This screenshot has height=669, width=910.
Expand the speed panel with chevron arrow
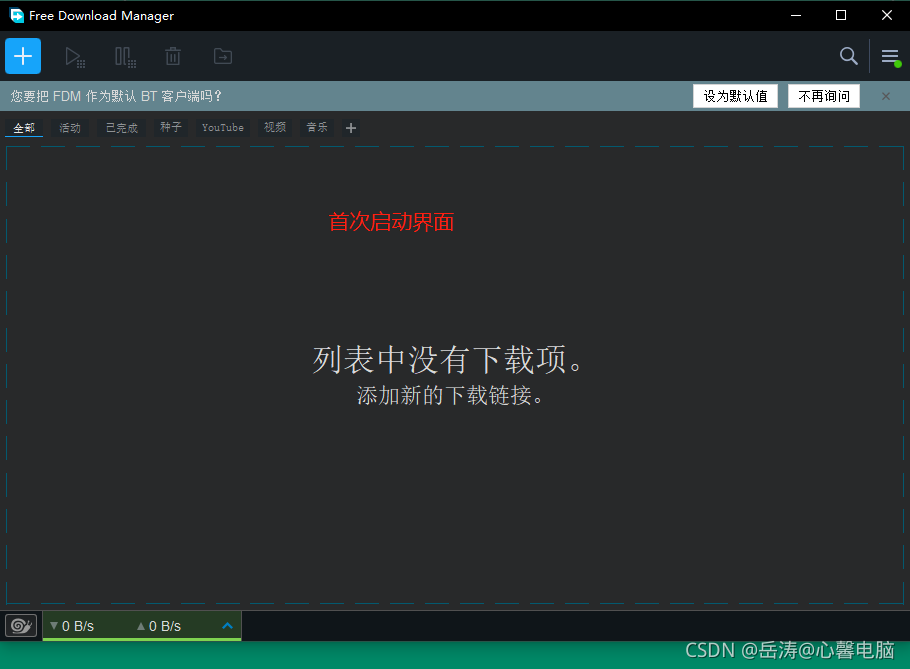click(x=227, y=625)
